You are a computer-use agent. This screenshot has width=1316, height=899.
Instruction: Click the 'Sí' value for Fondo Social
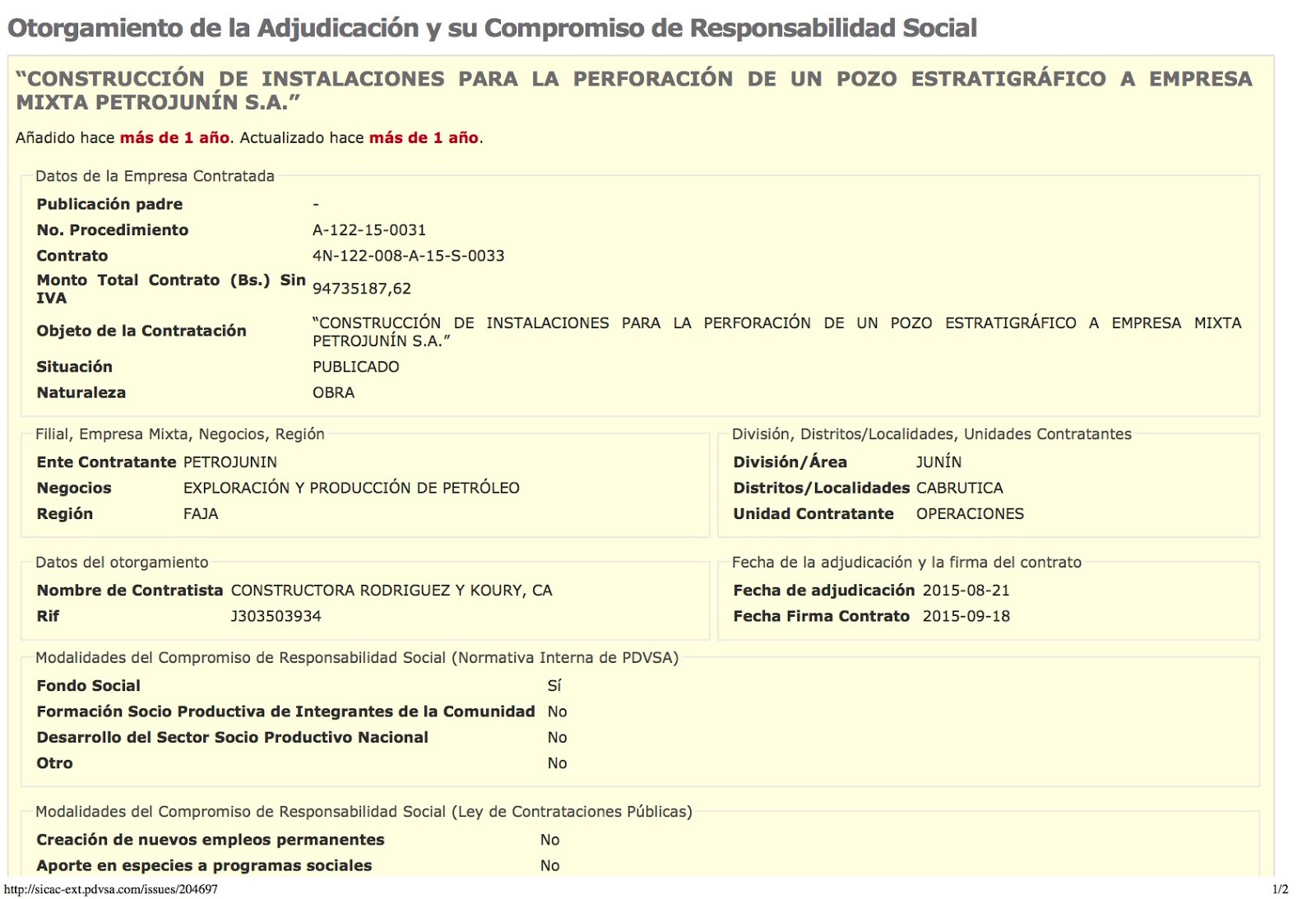[554, 686]
